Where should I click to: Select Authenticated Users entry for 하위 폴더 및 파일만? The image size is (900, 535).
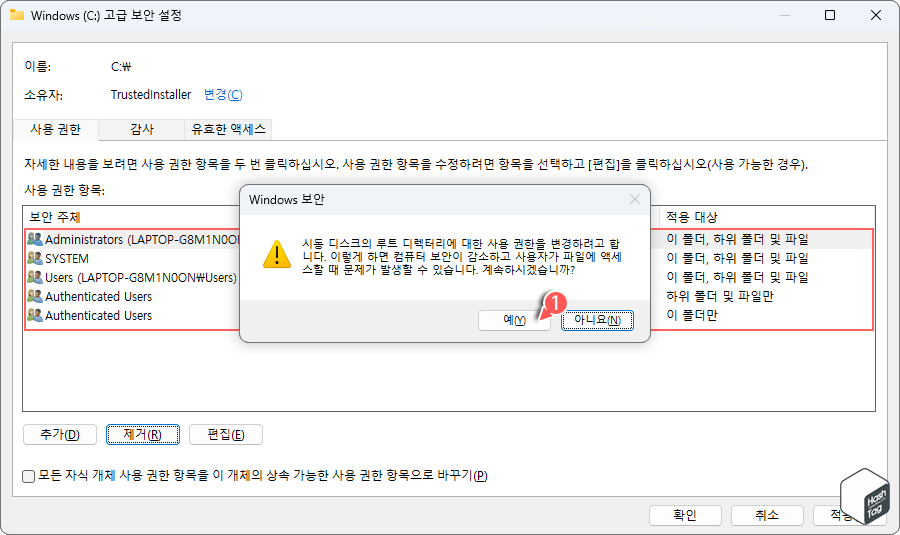click(449, 296)
